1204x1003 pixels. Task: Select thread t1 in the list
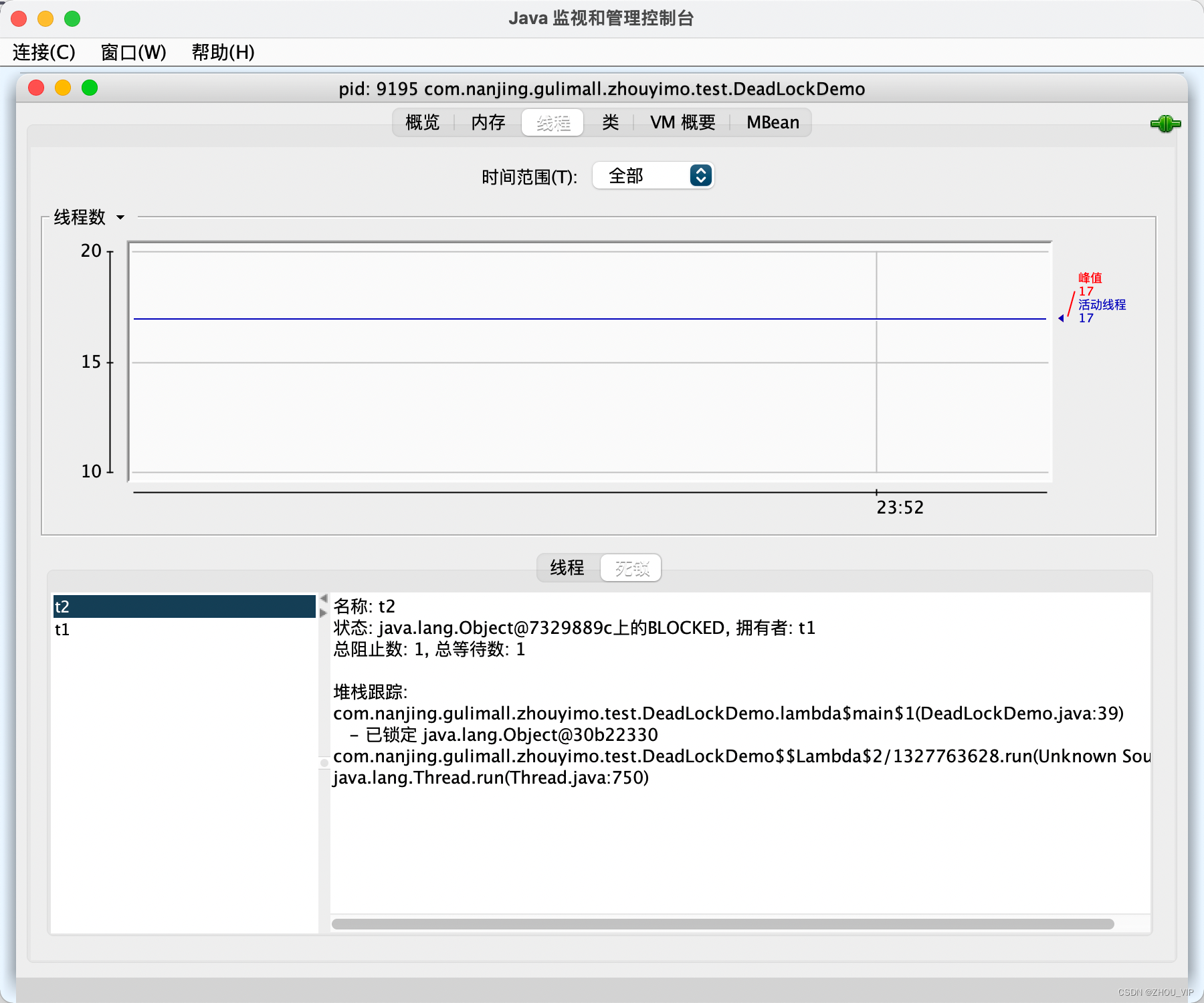tap(184, 629)
